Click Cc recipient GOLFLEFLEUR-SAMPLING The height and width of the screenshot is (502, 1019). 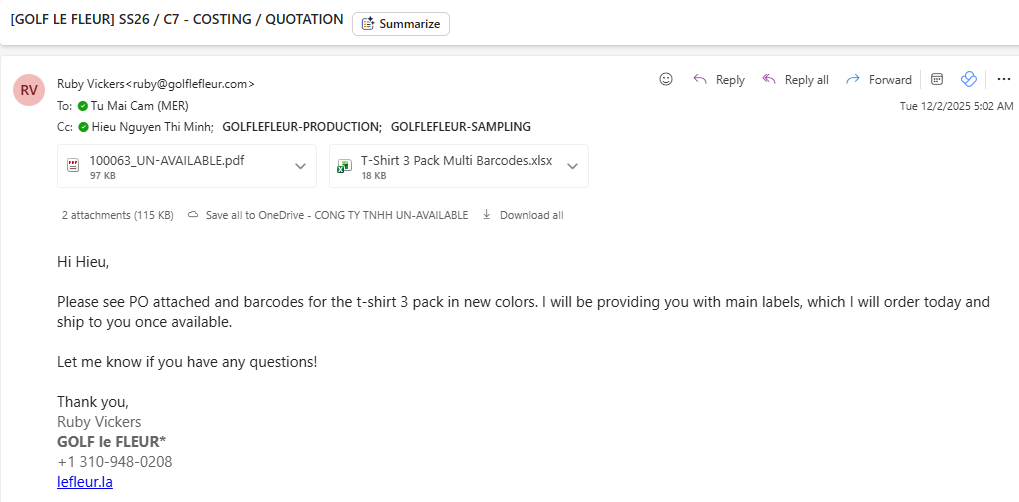(x=460, y=127)
